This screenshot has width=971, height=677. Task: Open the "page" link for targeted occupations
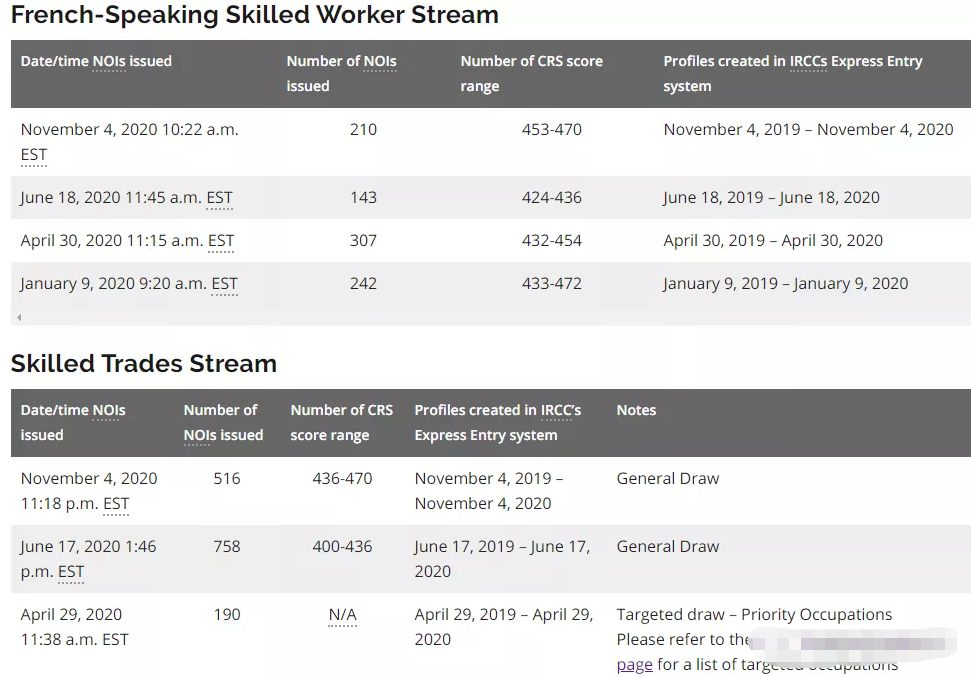(634, 664)
